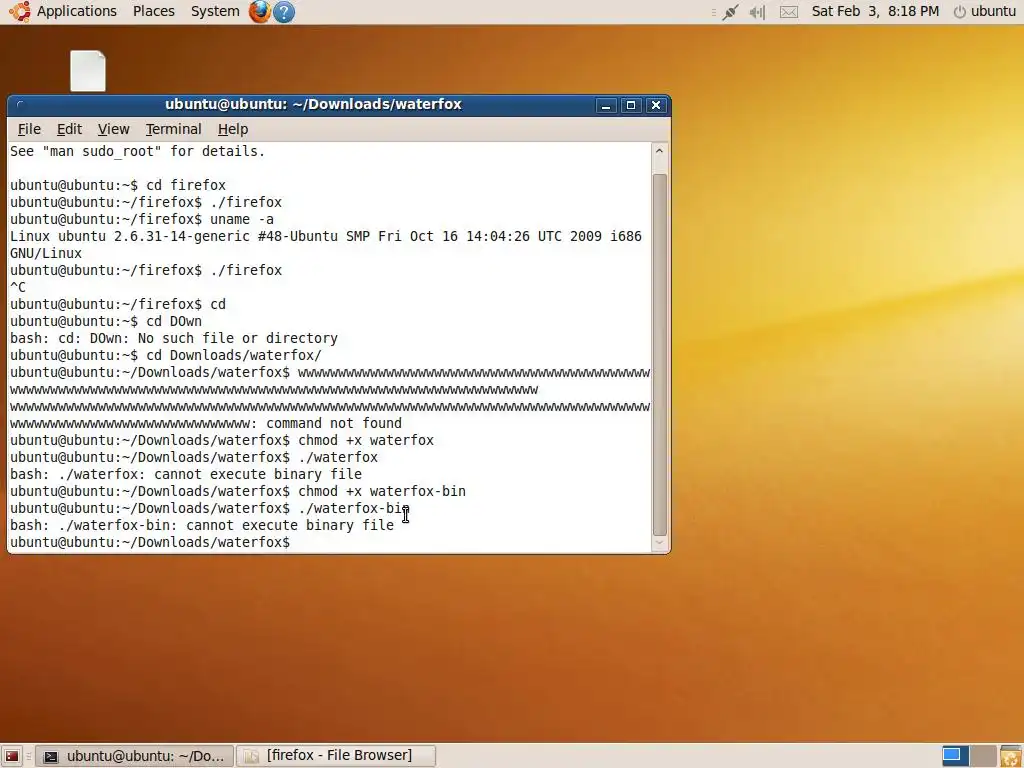Screen dimensions: 1024x768
Task: Open the System menu
Action: [215, 11]
